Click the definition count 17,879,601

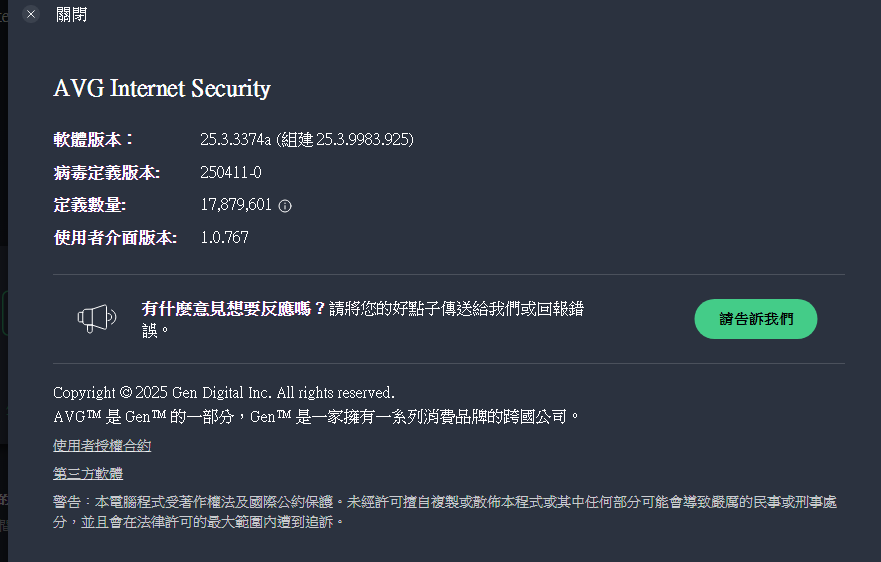[236, 205]
